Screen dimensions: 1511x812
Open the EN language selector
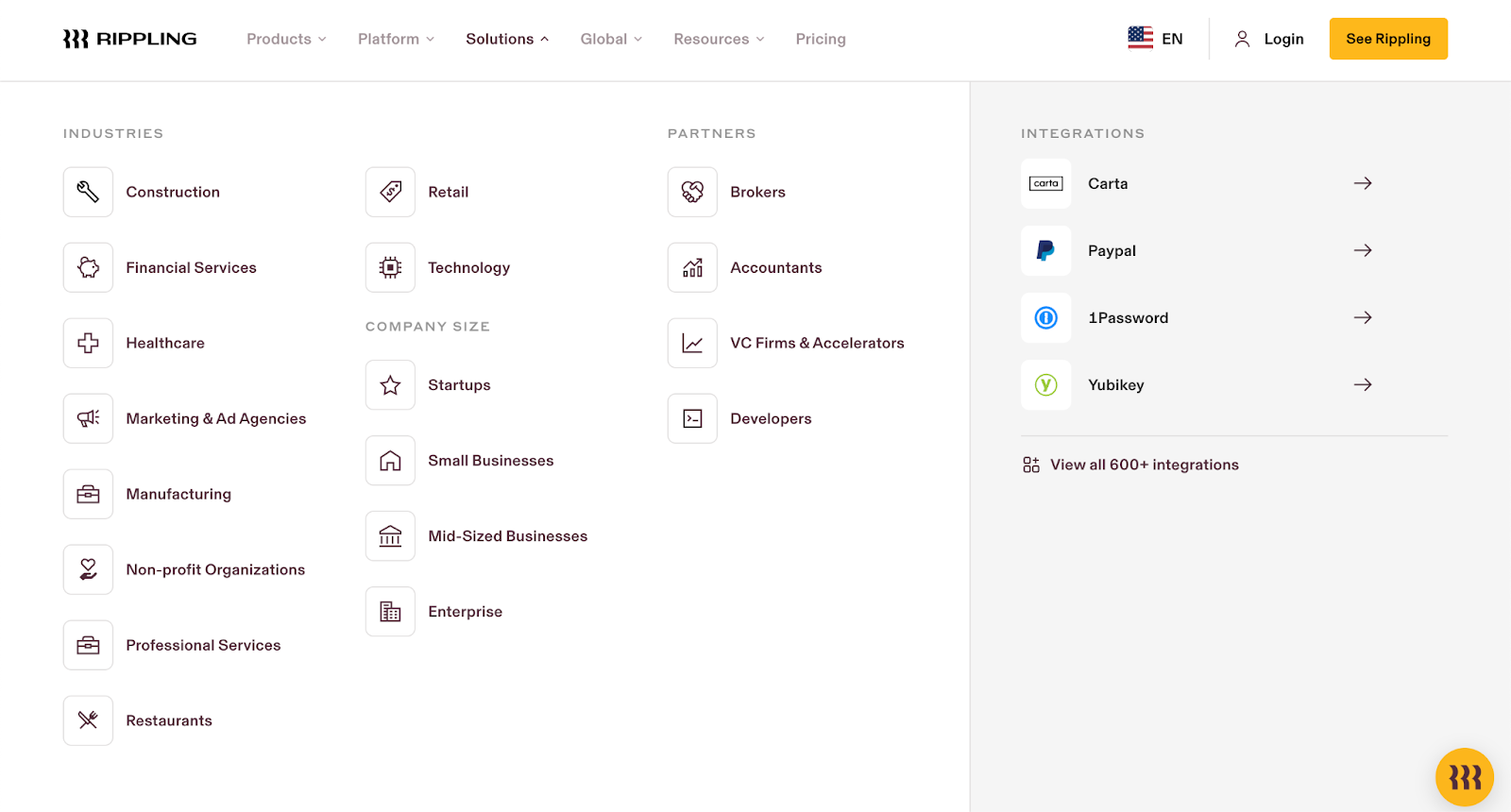(1155, 39)
